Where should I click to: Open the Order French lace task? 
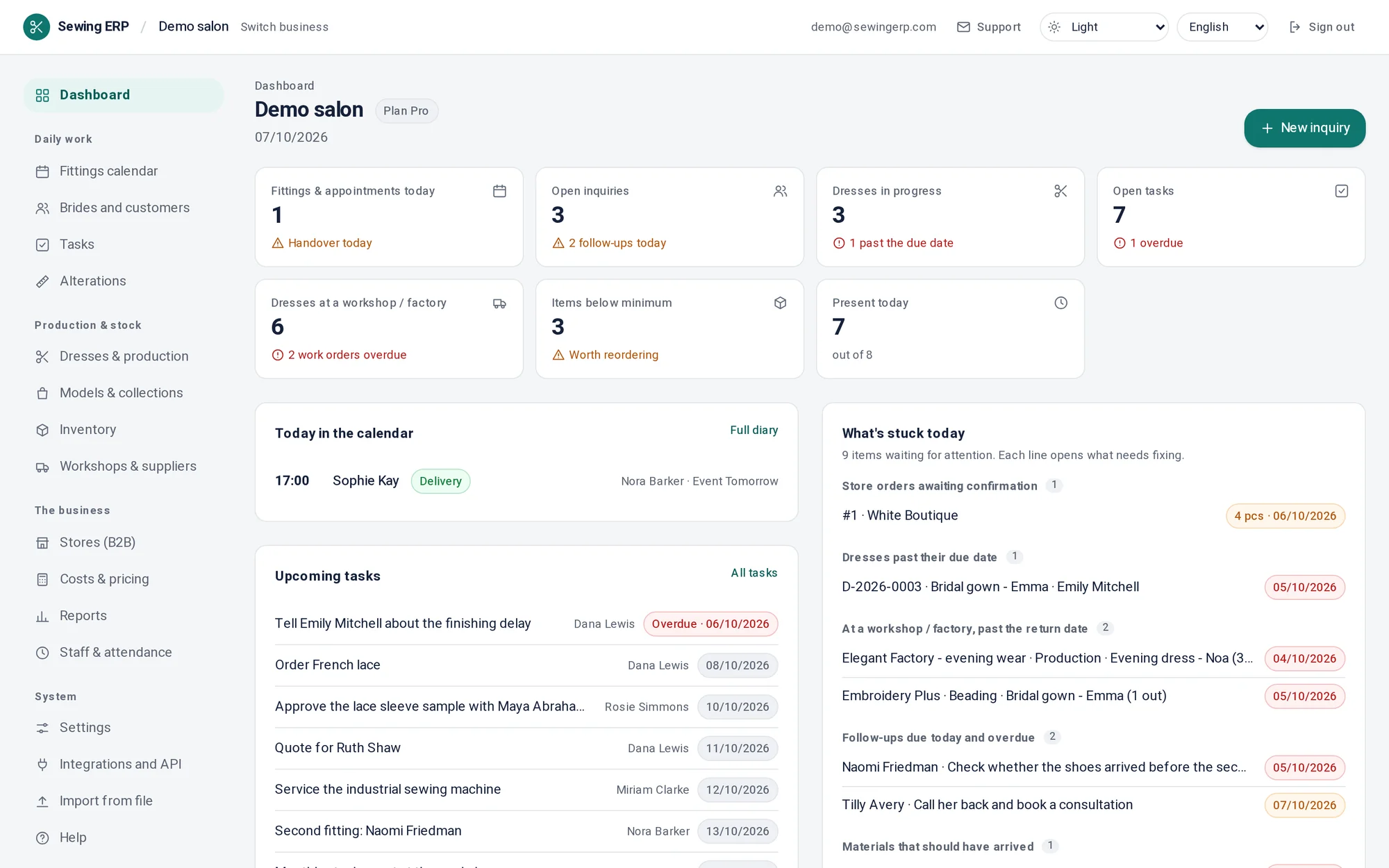tap(526, 665)
